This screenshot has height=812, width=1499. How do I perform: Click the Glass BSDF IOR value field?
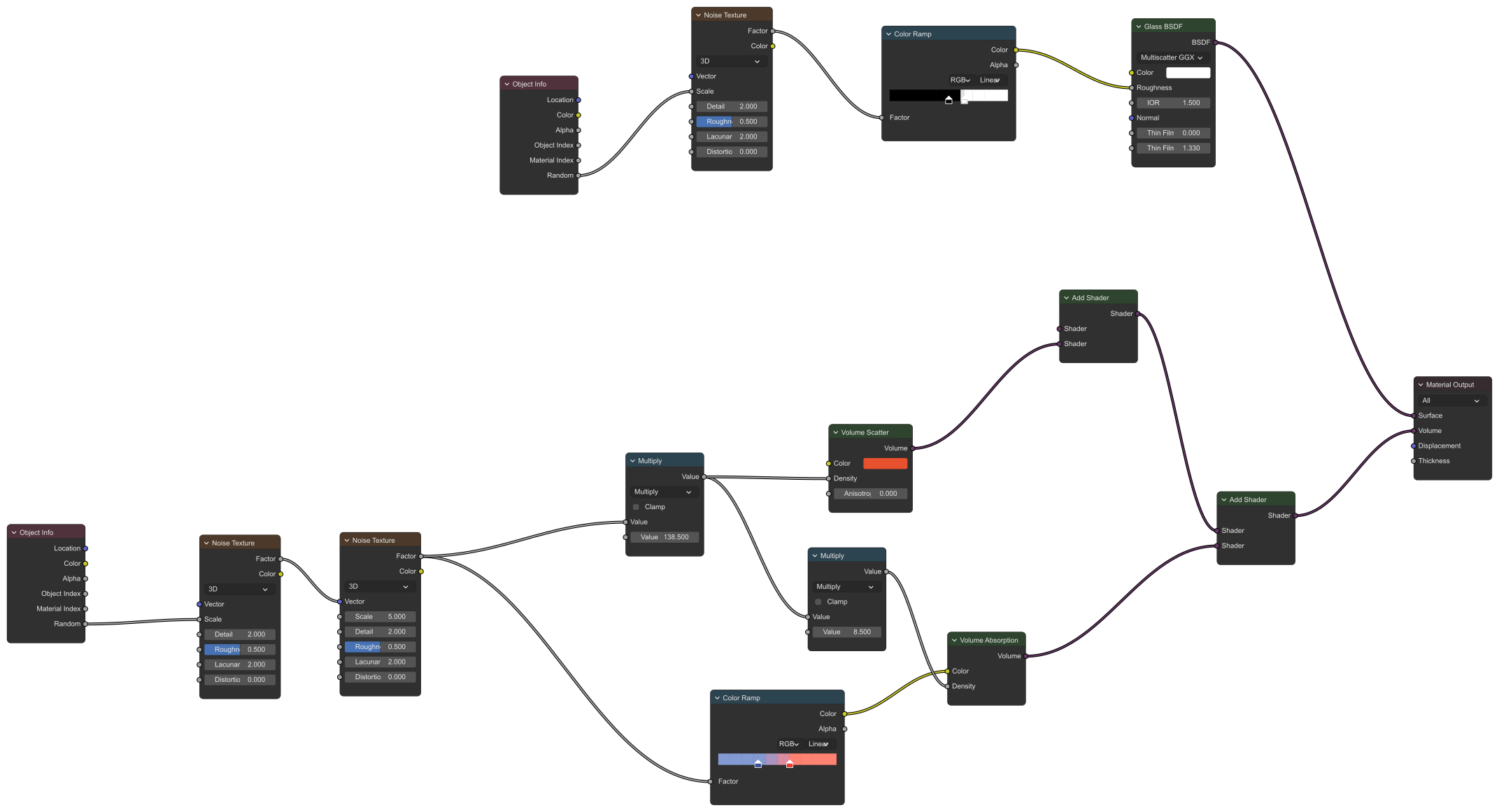[1173, 103]
